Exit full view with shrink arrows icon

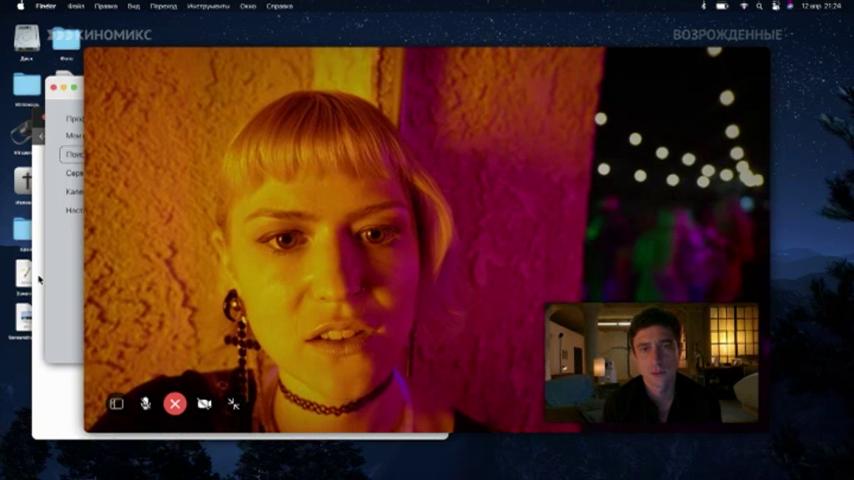click(234, 404)
